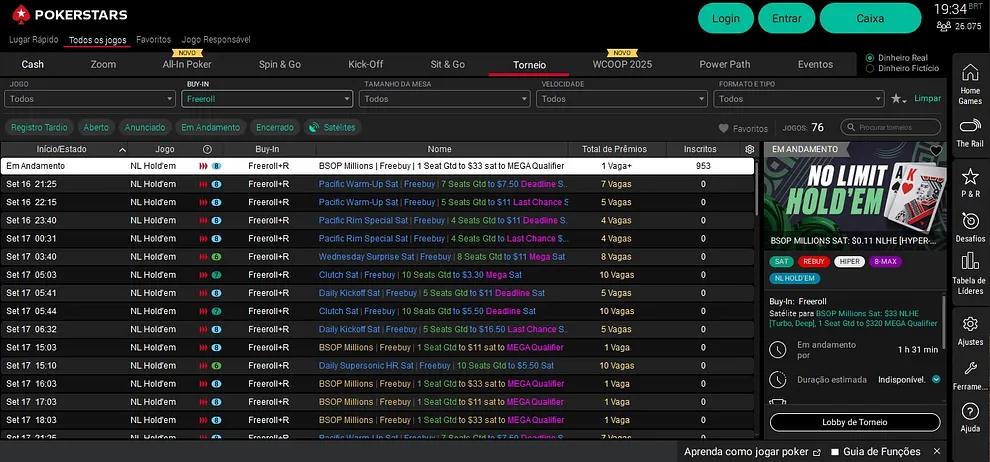The height and width of the screenshot is (462, 990).
Task: Click the No Limit Hold'em banner image
Action: 855,196
